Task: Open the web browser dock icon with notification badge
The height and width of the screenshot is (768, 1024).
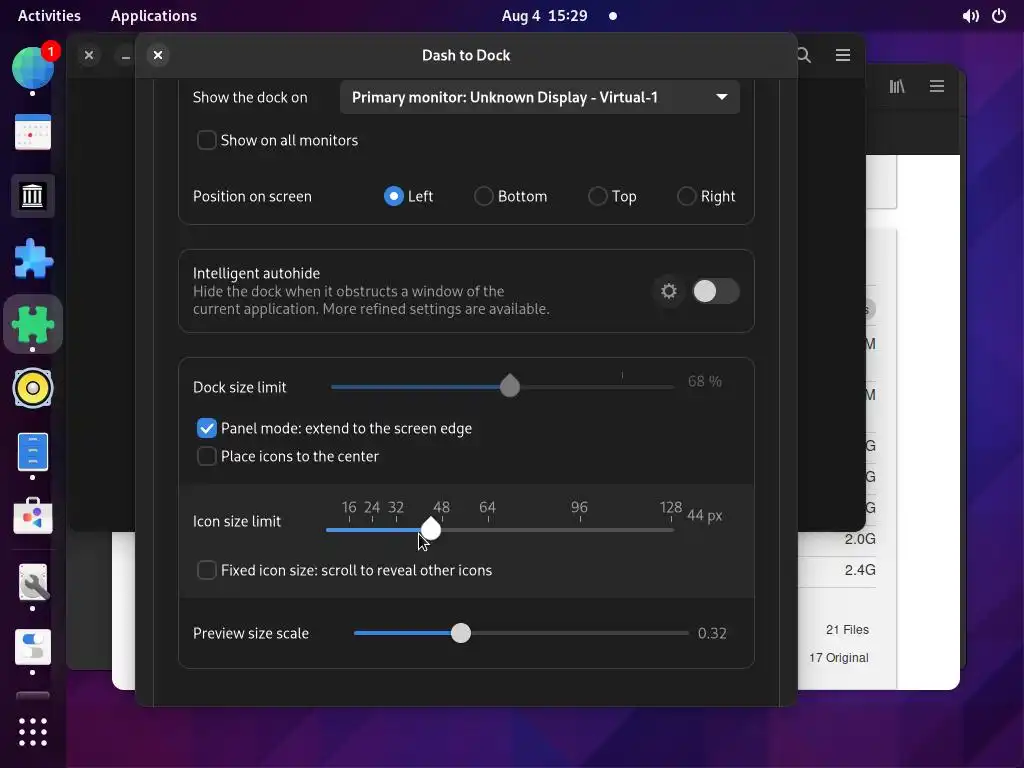Action: coord(33,67)
